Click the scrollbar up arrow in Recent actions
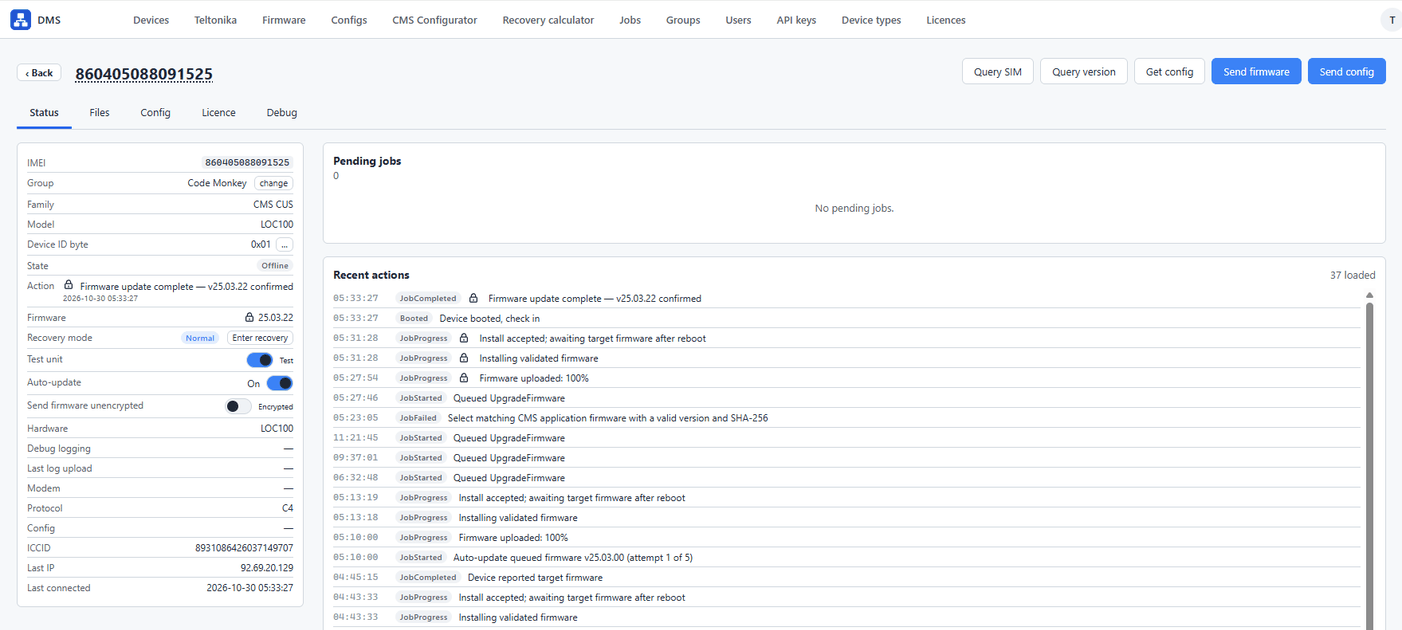 click(1370, 295)
